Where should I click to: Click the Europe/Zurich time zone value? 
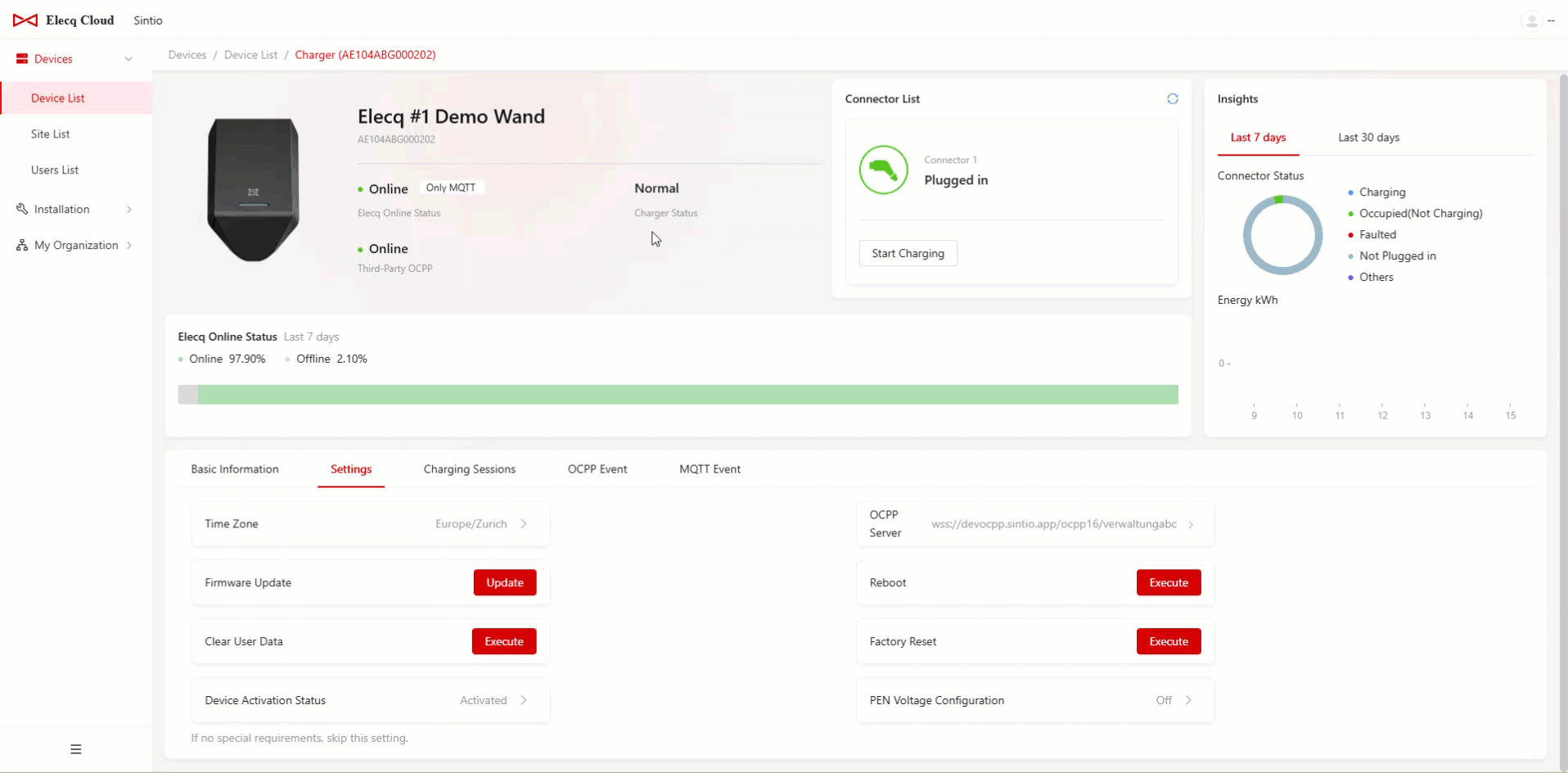coord(471,524)
